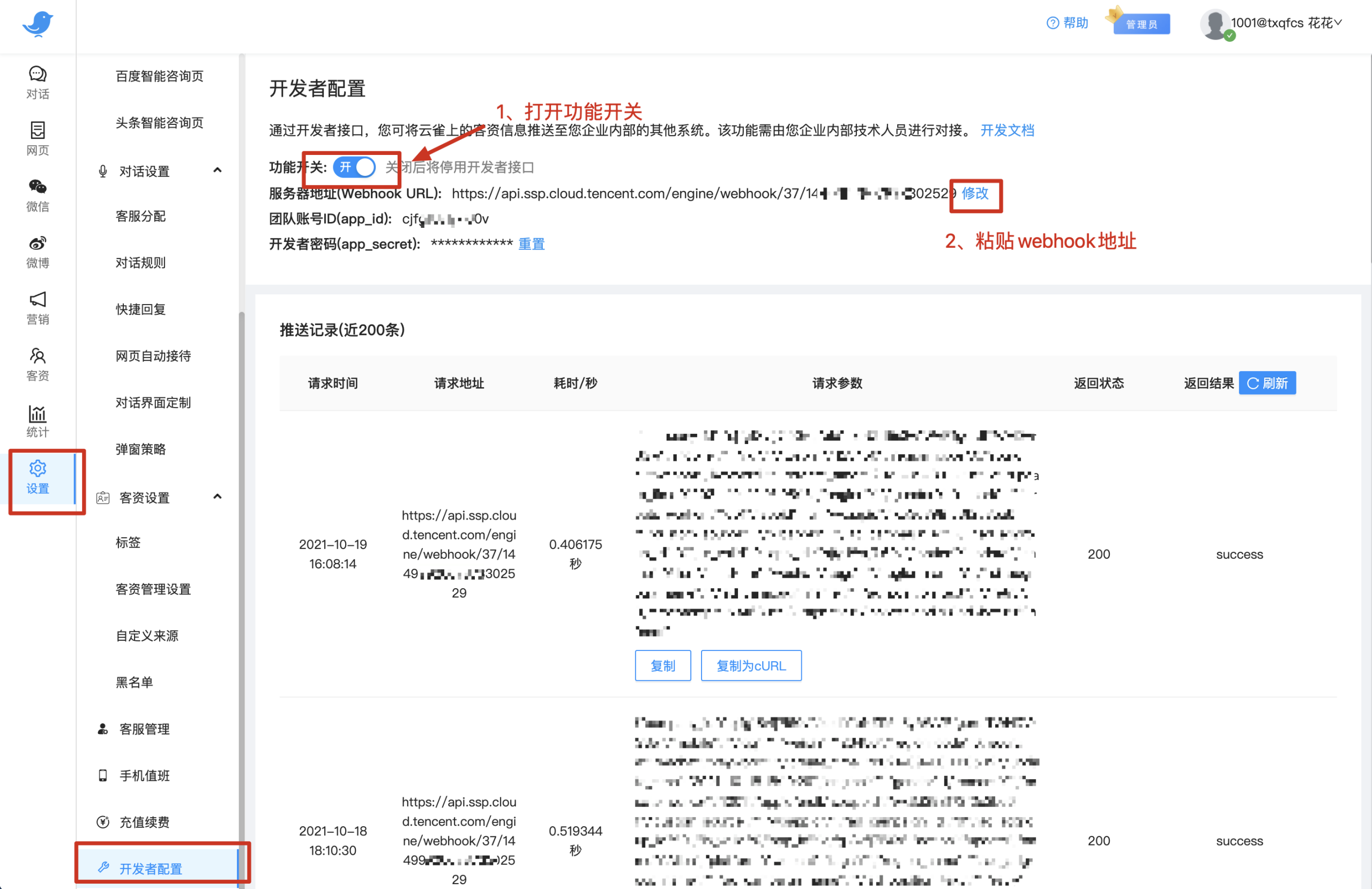
Task: Click the 刷新 refresh button
Action: (1267, 383)
